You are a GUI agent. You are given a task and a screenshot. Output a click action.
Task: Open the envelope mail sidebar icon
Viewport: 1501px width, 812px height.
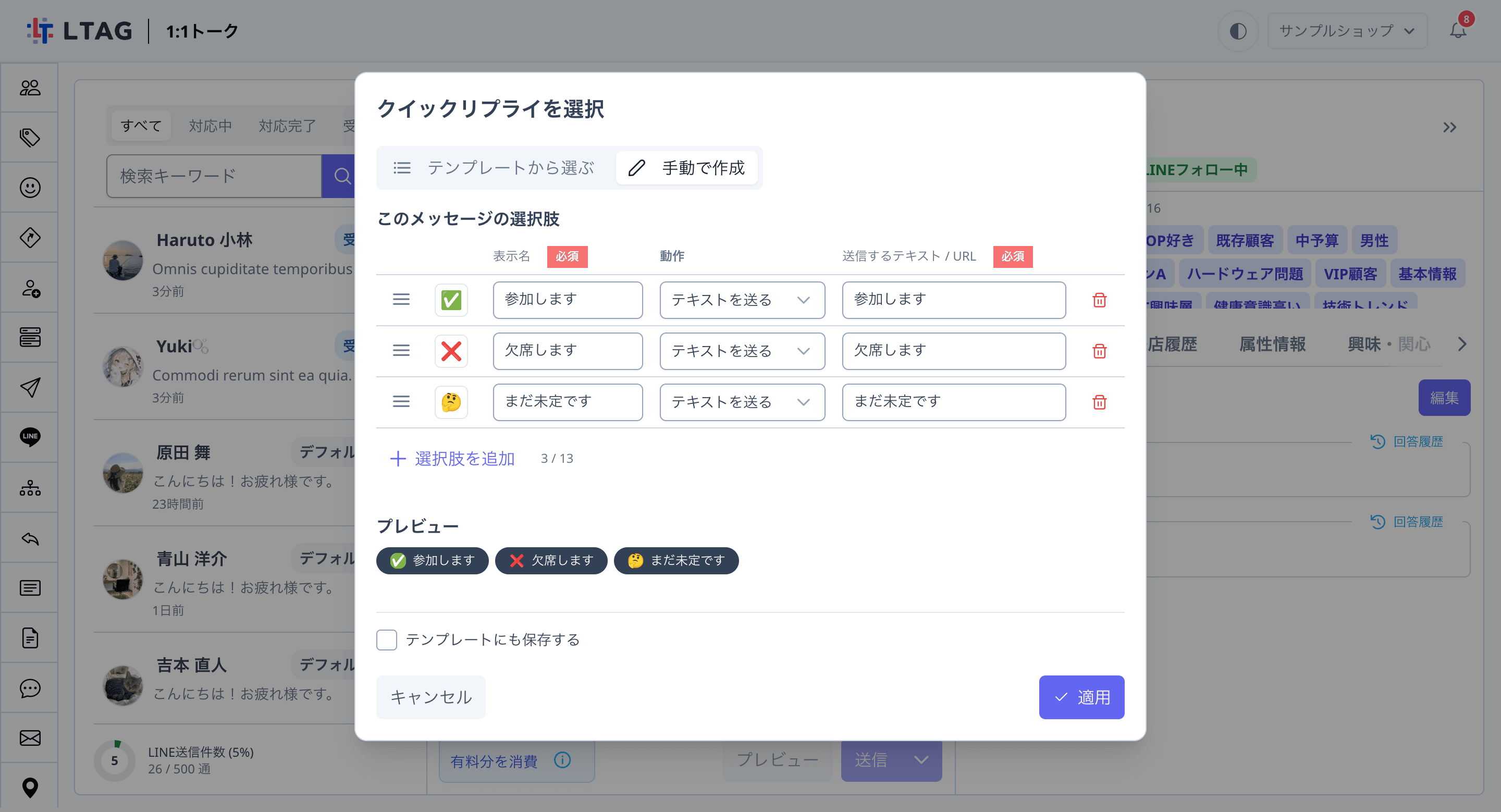[30, 738]
